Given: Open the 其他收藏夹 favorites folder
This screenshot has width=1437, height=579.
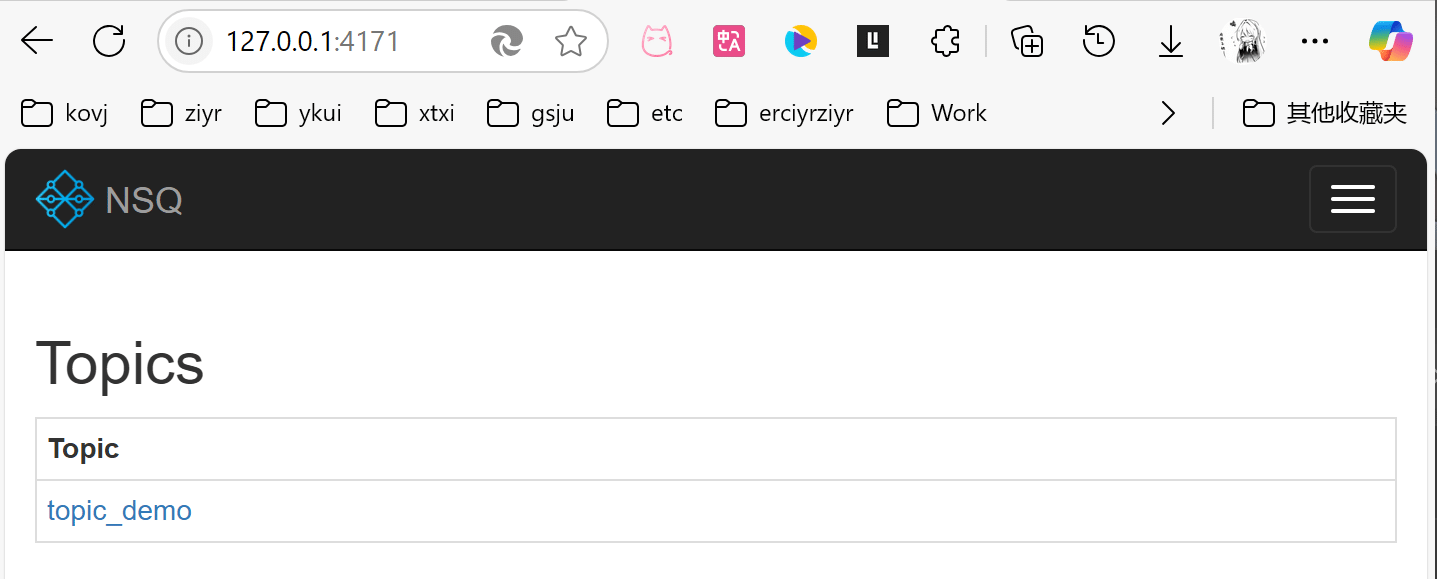Looking at the screenshot, I should pyautogui.click(x=1325, y=114).
